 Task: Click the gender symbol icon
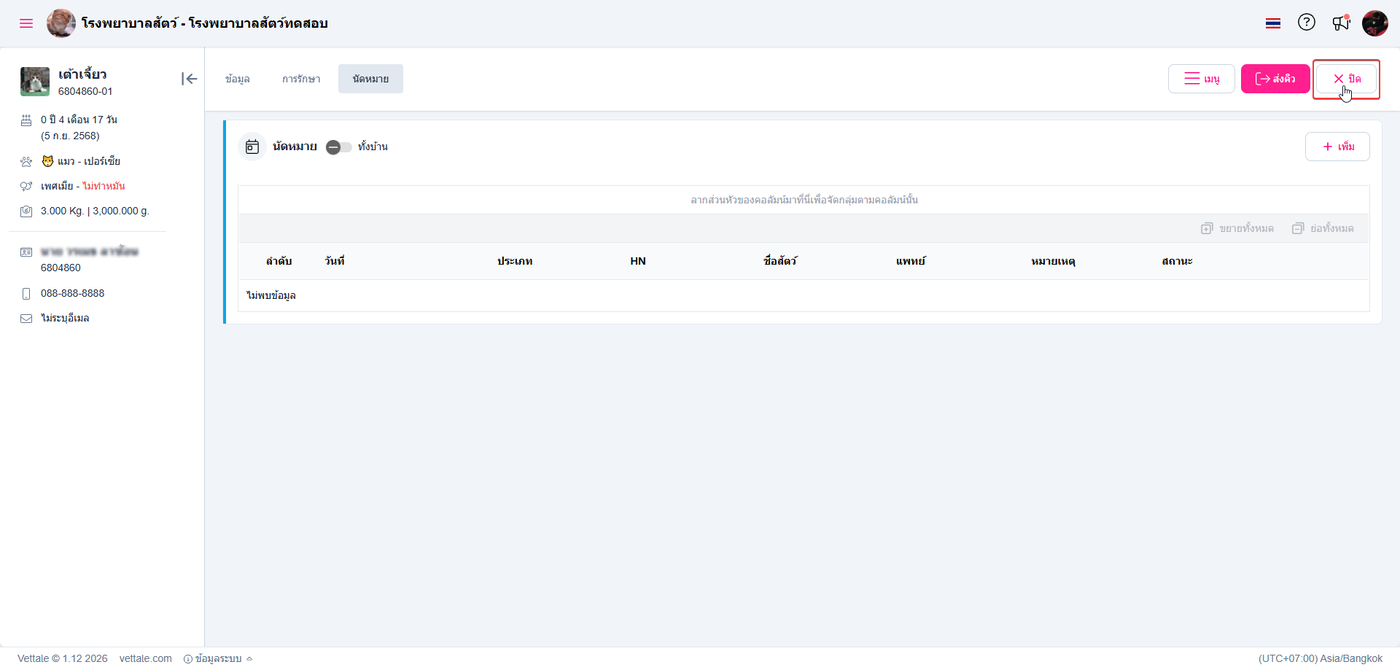click(x=26, y=186)
